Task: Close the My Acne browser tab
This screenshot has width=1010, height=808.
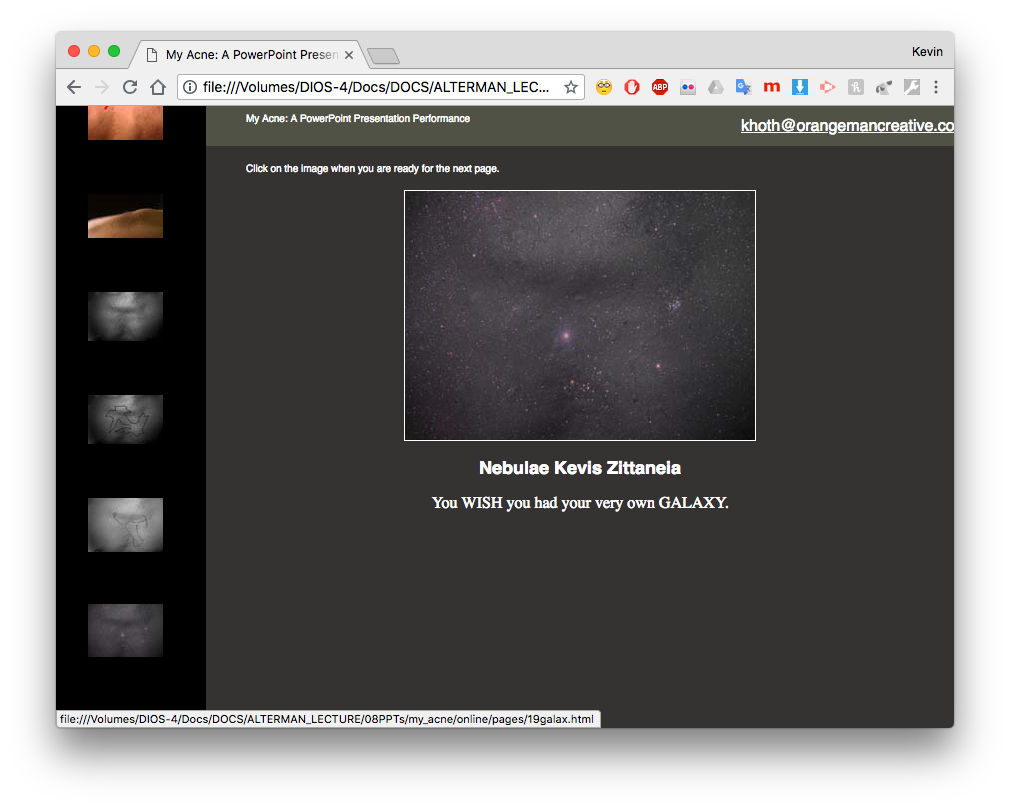Action: tap(348, 55)
